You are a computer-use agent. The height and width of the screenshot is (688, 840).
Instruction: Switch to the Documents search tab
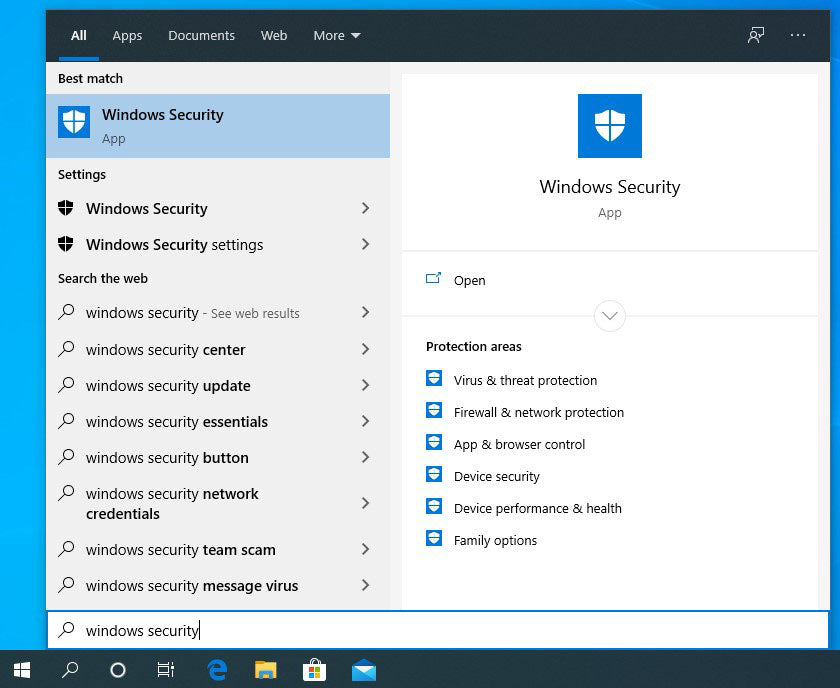[x=201, y=35]
